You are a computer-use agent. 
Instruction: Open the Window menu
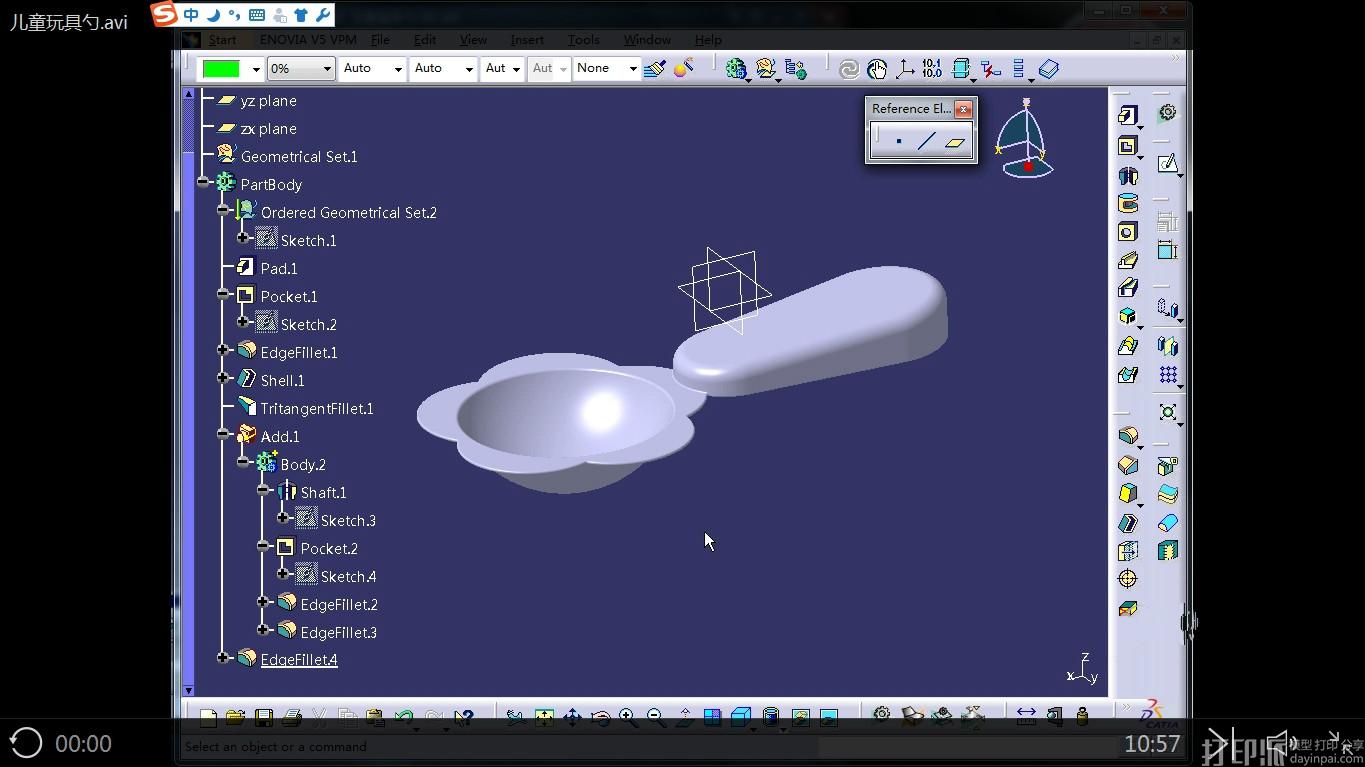pos(647,40)
